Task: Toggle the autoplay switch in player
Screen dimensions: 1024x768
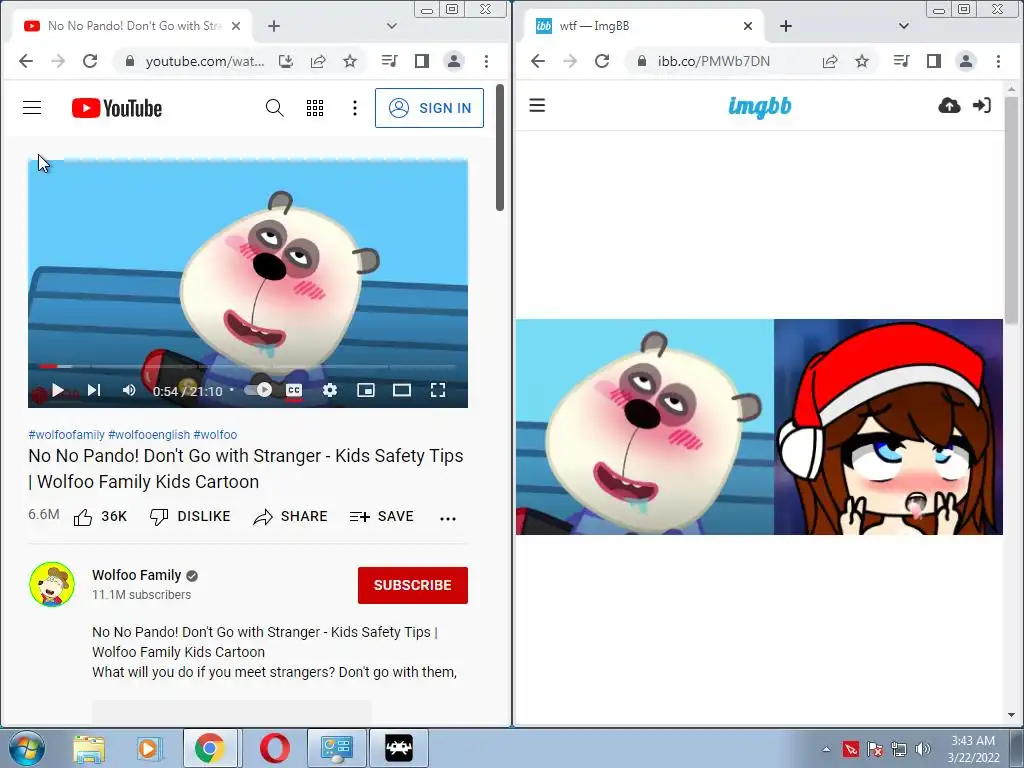Action: click(x=258, y=390)
